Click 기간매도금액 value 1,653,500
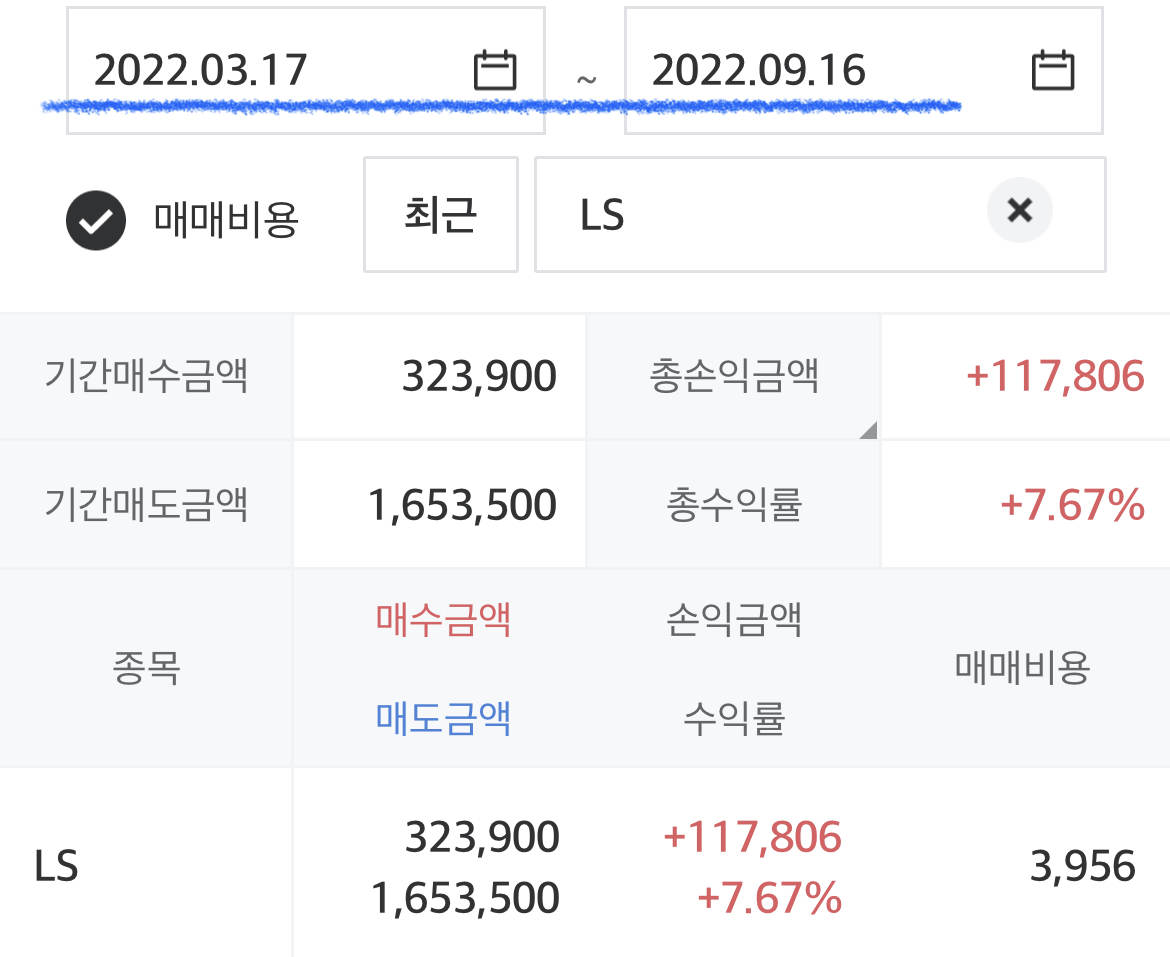 463,505
